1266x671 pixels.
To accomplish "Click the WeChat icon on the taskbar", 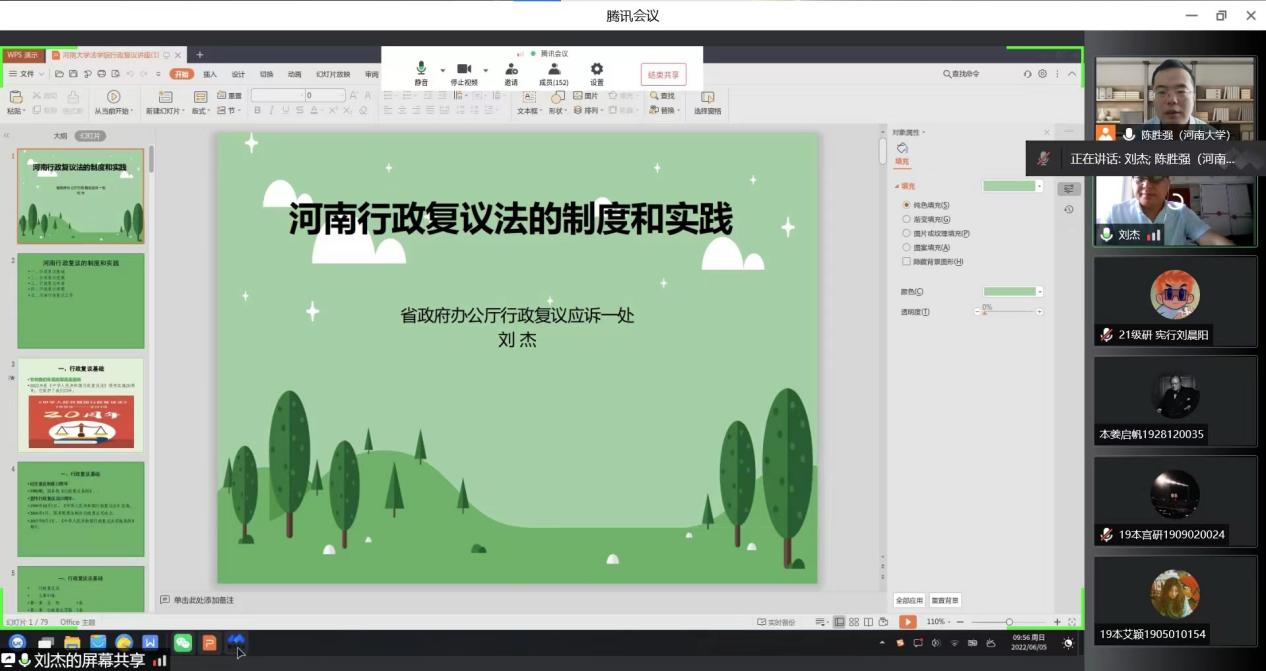I will pyautogui.click(x=183, y=645).
